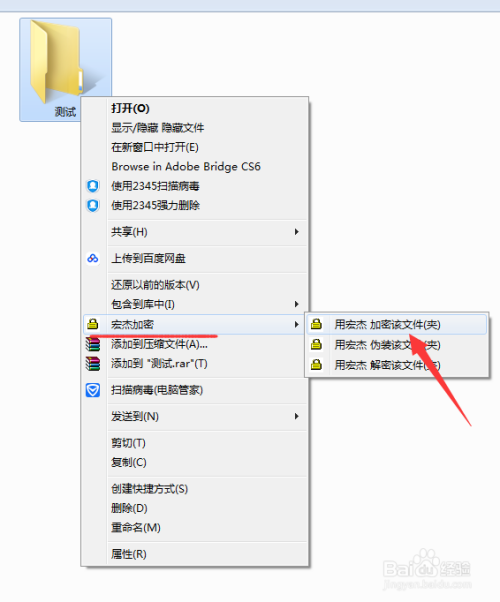Click the lock icon beside 用宏杰 伪装该文件
500x602 pixels.
tap(316, 344)
